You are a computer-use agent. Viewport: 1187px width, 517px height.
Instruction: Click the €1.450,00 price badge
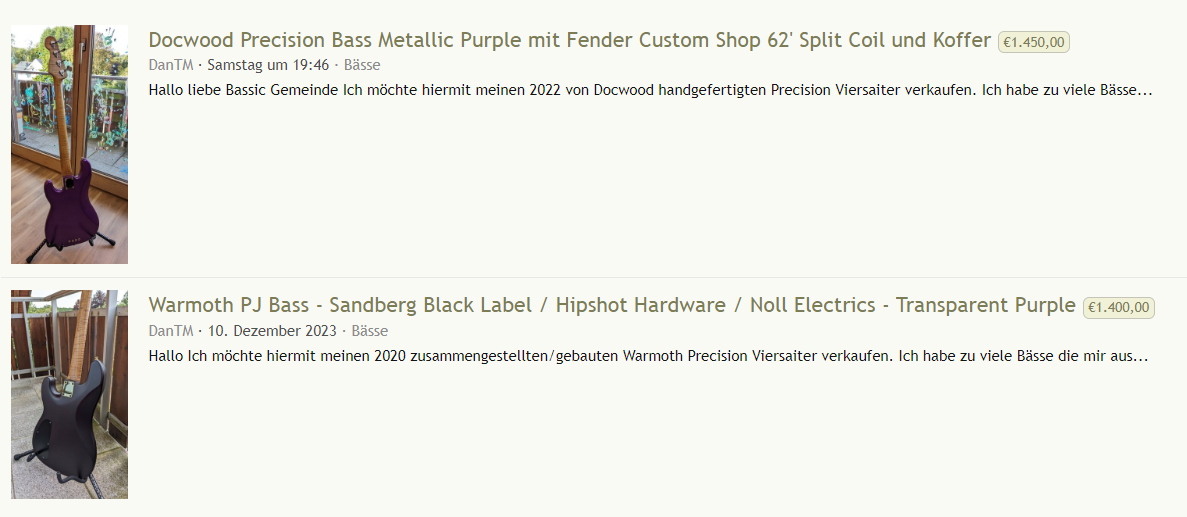1034,42
